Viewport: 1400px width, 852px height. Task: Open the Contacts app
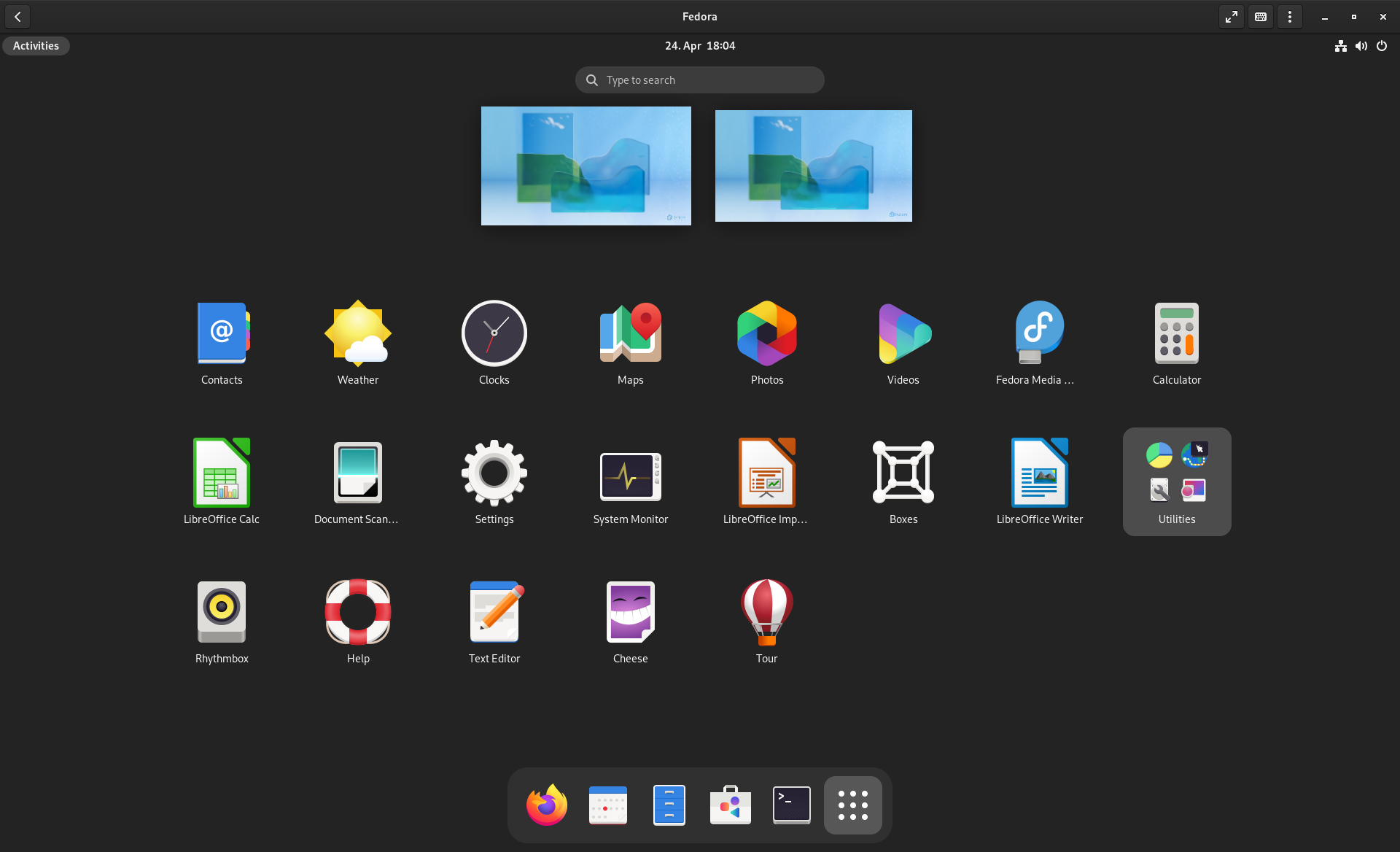pyautogui.click(x=222, y=342)
